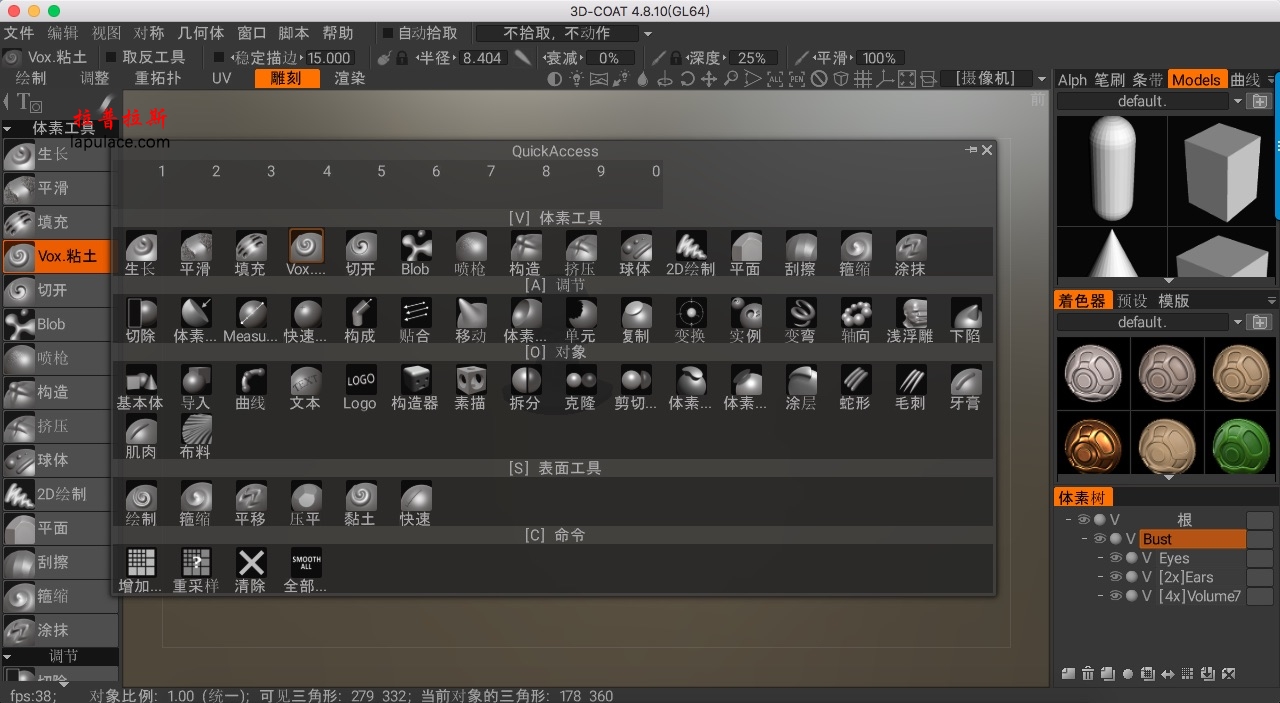Delete the selected voxel tree layer

[x=1088, y=674]
